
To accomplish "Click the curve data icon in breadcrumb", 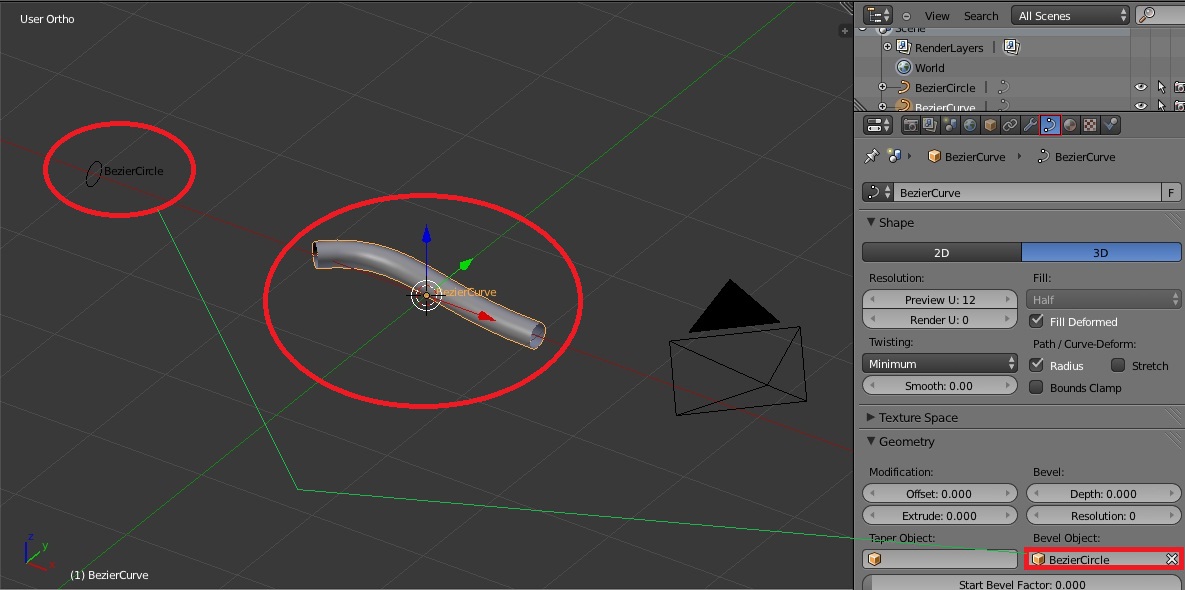I will point(1043,157).
